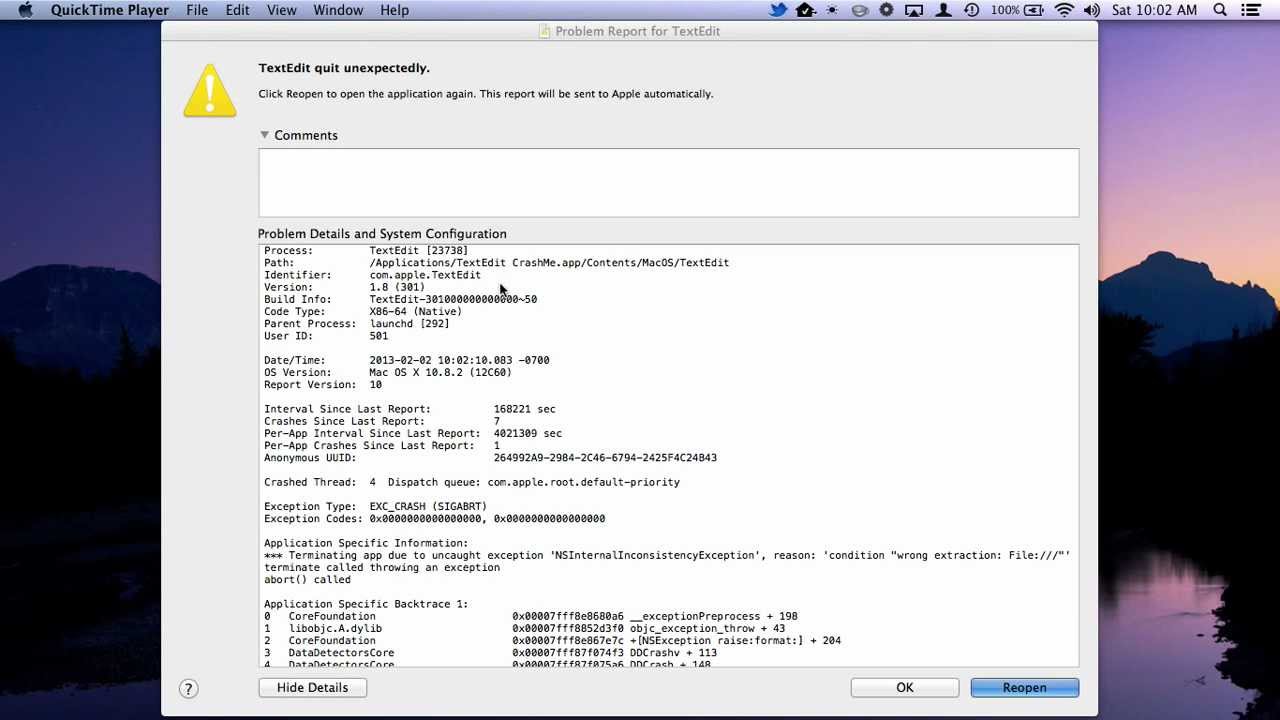Screen dimensions: 1280x720
Task: Open Spotlight search
Action: click(1220, 10)
